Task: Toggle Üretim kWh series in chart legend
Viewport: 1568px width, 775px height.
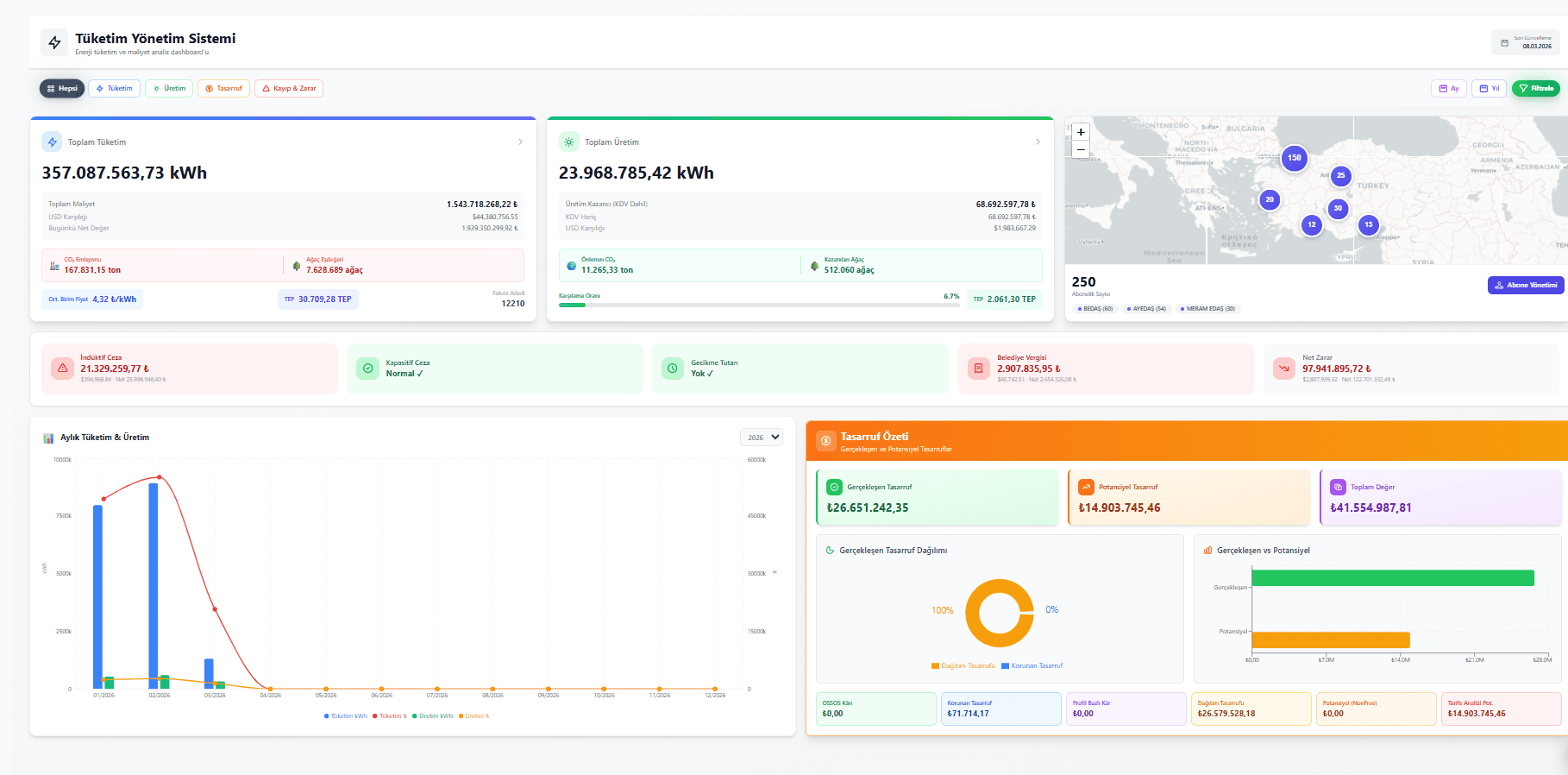Action: coord(433,716)
